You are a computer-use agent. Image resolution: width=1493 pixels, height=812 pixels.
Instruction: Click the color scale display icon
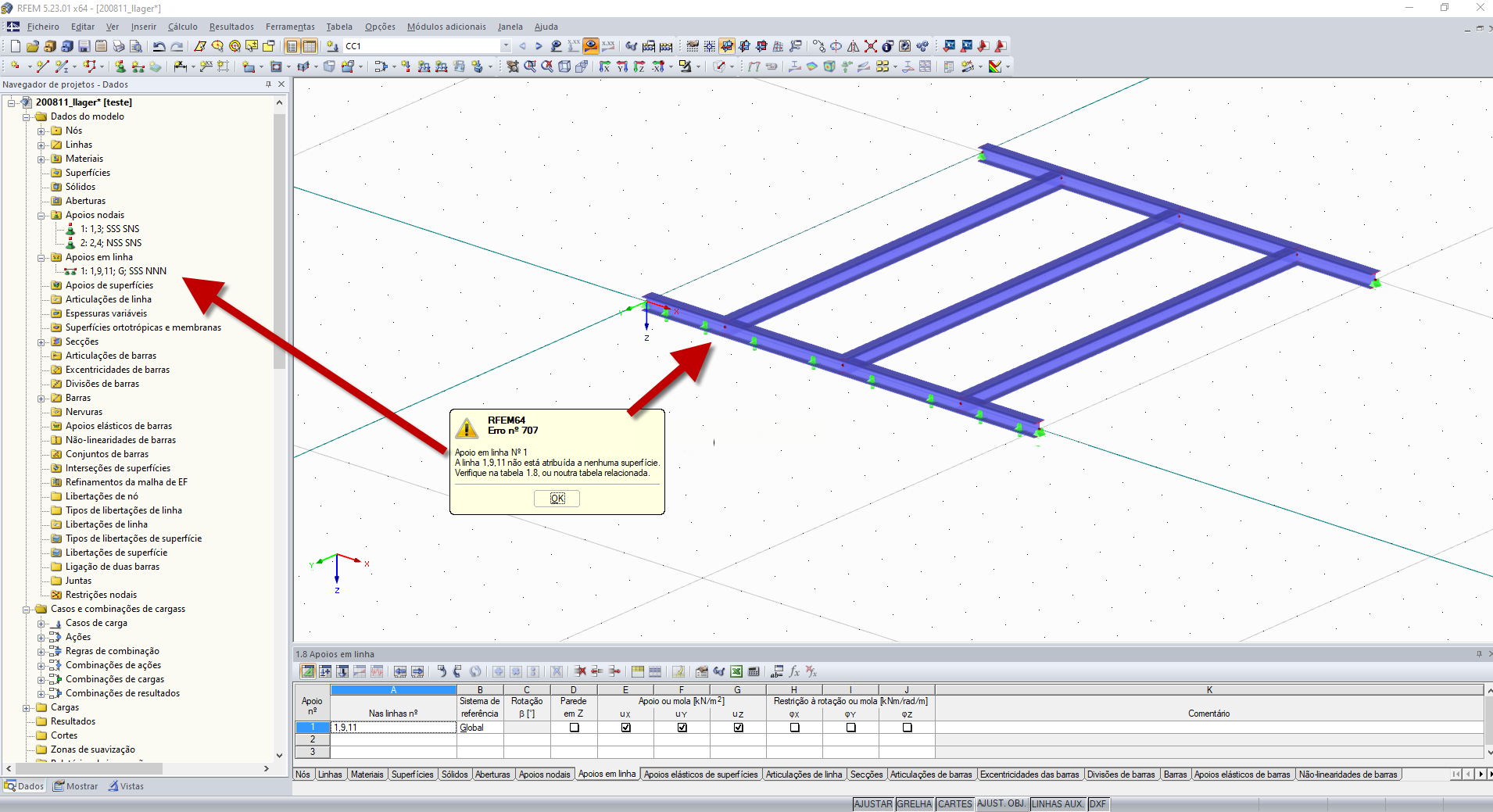click(995, 66)
